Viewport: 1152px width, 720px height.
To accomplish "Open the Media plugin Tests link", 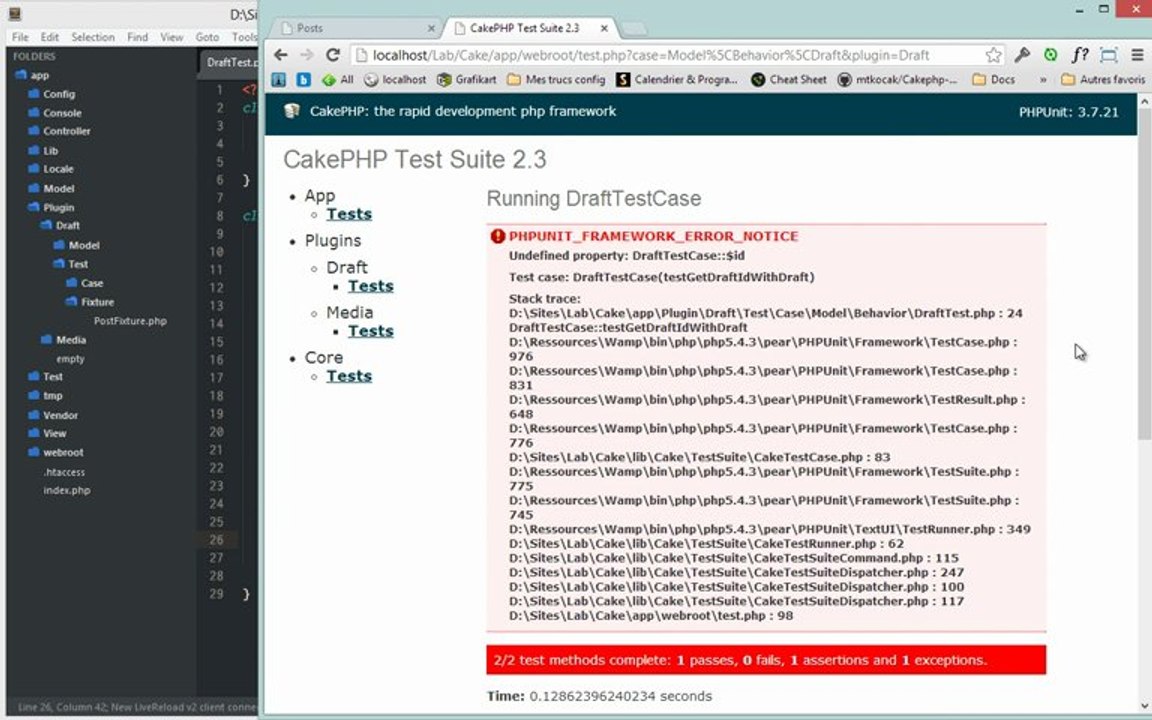I will click(x=370, y=331).
